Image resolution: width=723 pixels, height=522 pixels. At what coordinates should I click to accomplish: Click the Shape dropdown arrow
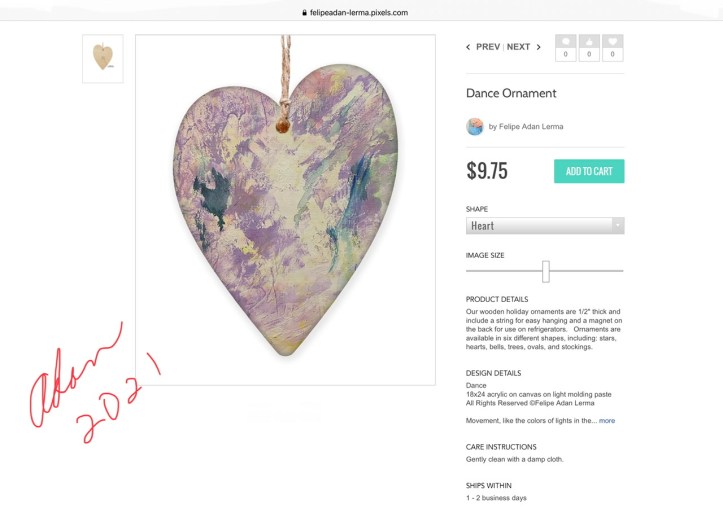(618, 226)
